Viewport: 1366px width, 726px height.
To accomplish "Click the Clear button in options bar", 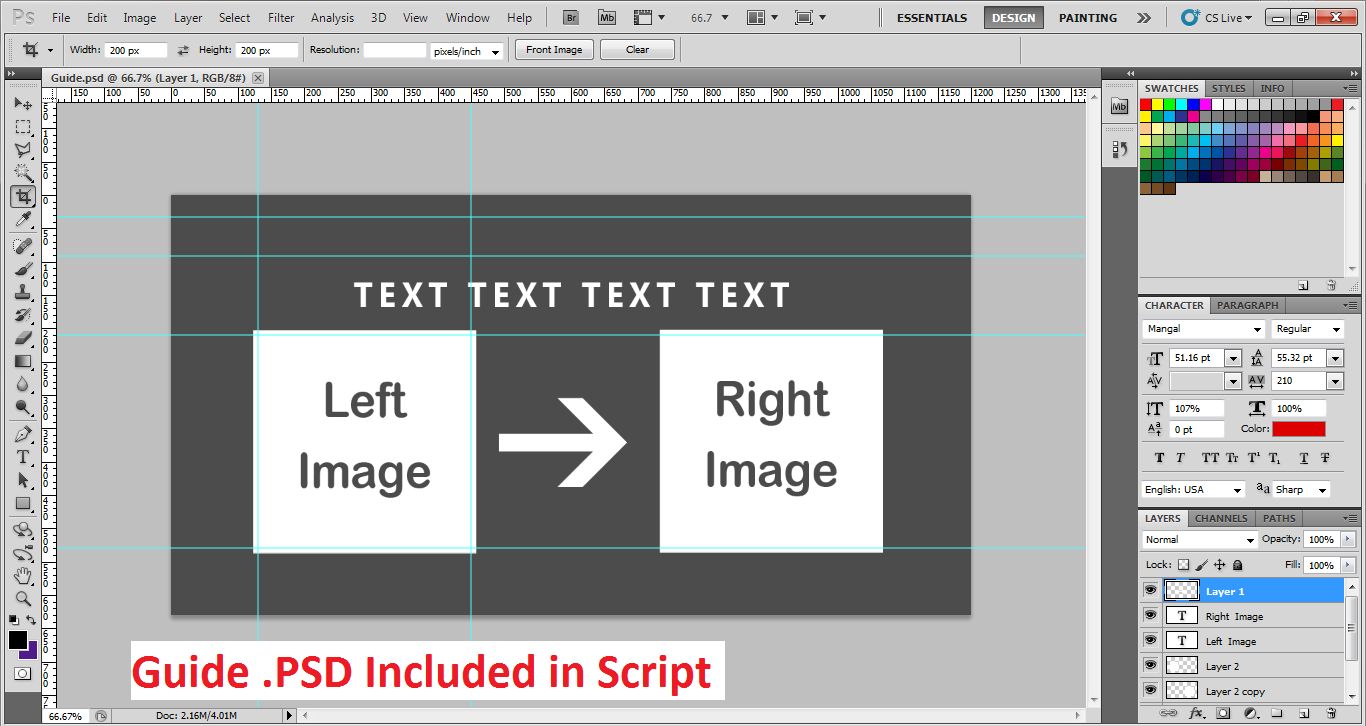I will 637,50.
